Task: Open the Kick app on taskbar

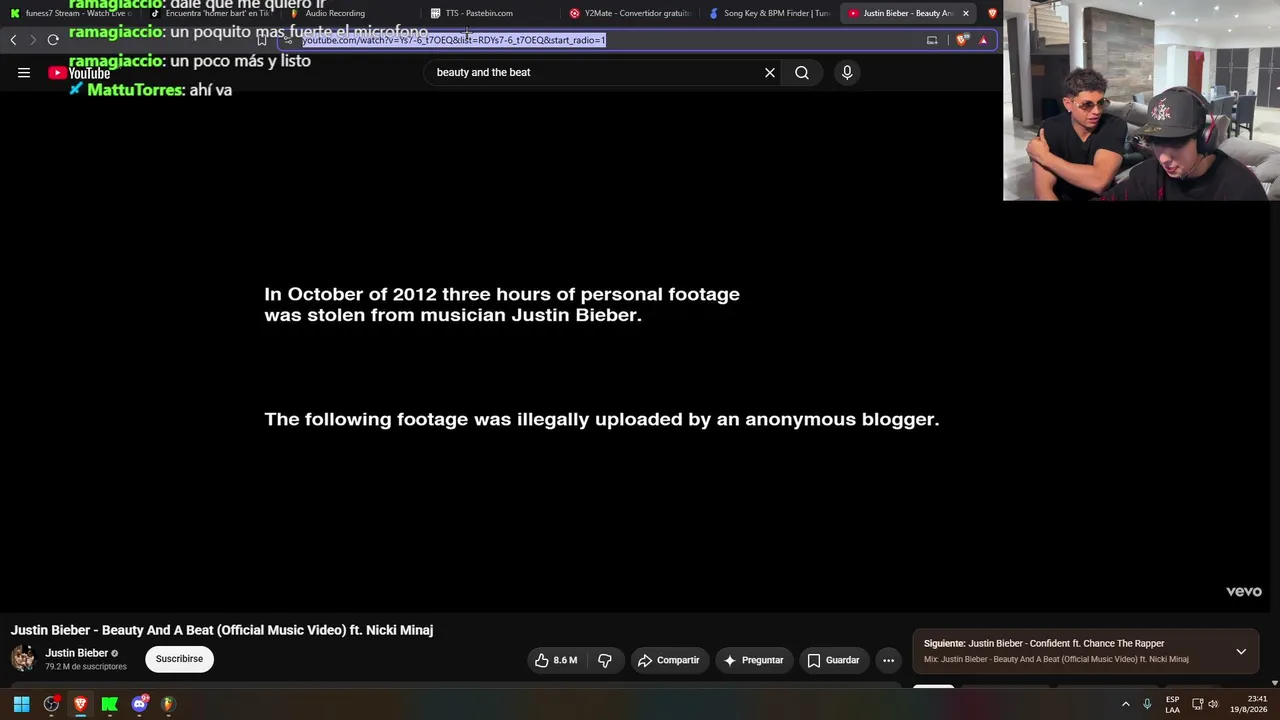Action: (x=110, y=704)
